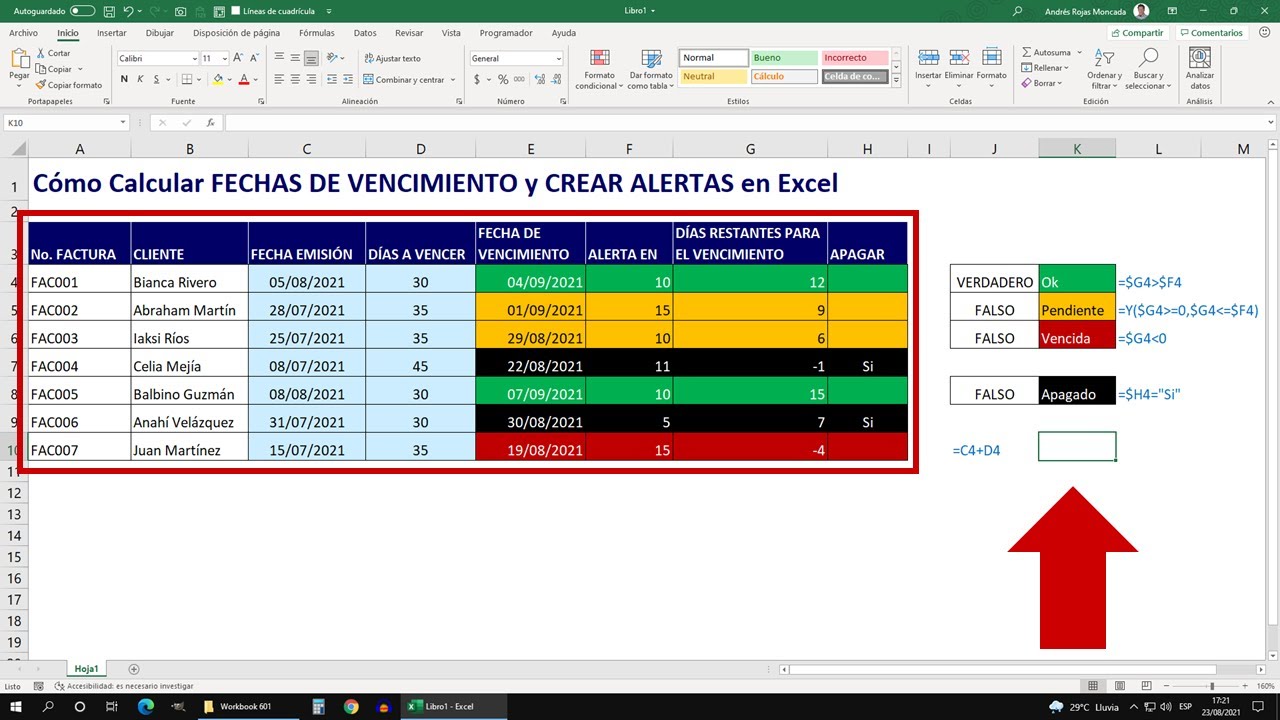Switch to the Programador tab

[506, 33]
